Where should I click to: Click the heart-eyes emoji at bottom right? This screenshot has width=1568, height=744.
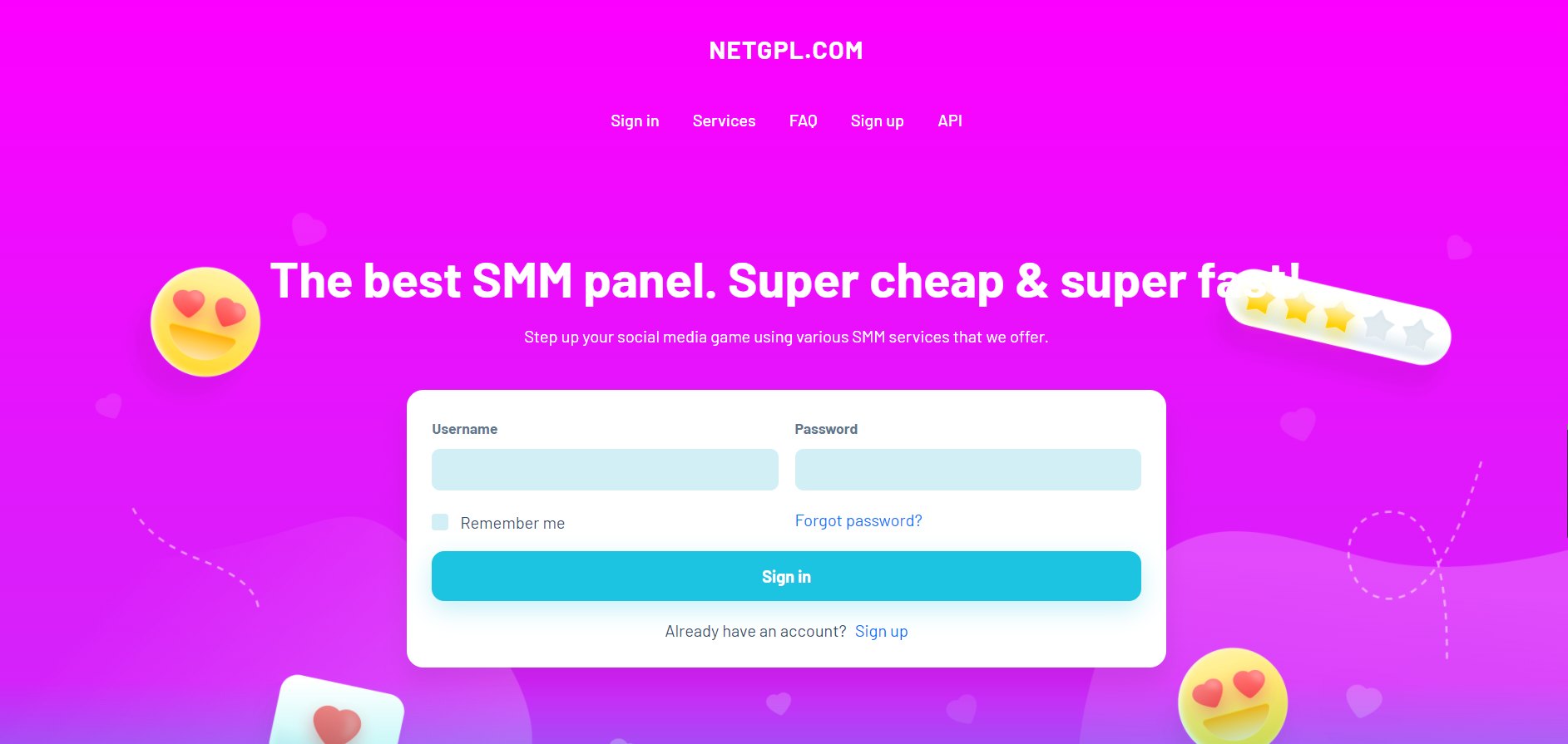click(1233, 697)
